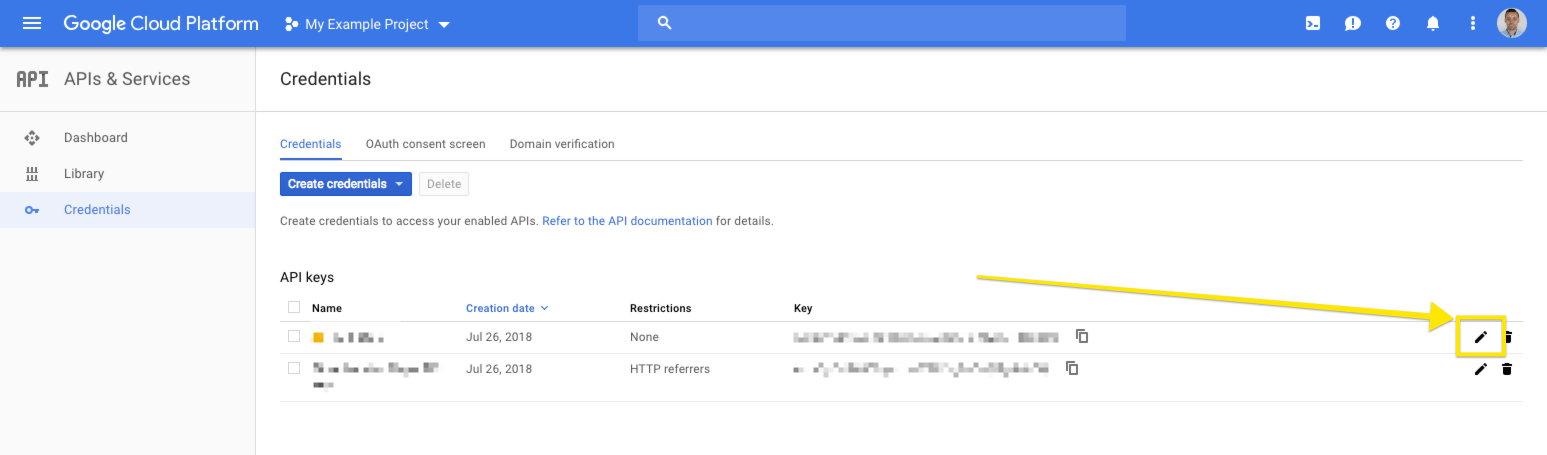Edit the API key with None restrictions

(1481, 337)
